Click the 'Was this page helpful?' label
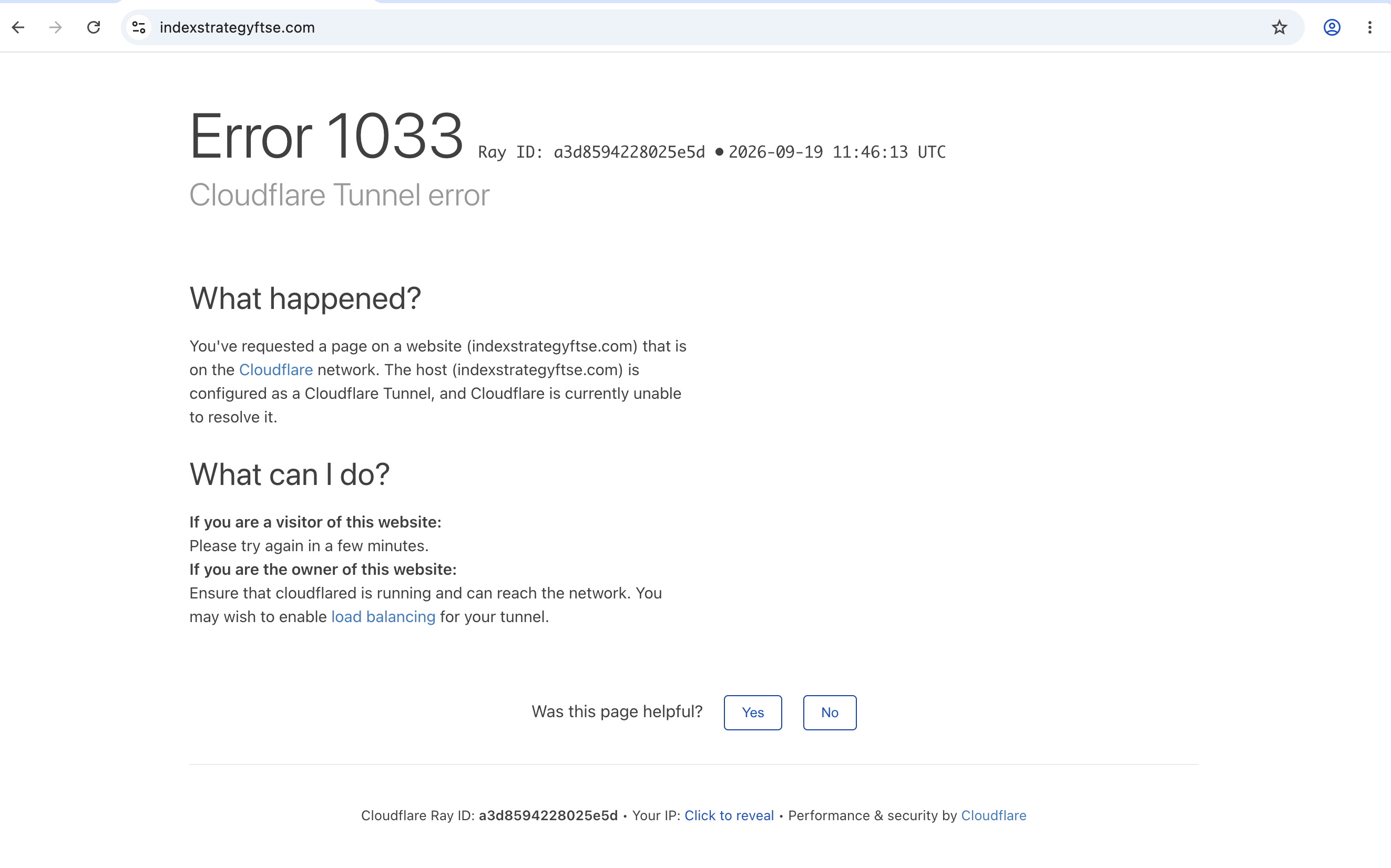Screen dimensions: 1391x868 click(x=617, y=712)
